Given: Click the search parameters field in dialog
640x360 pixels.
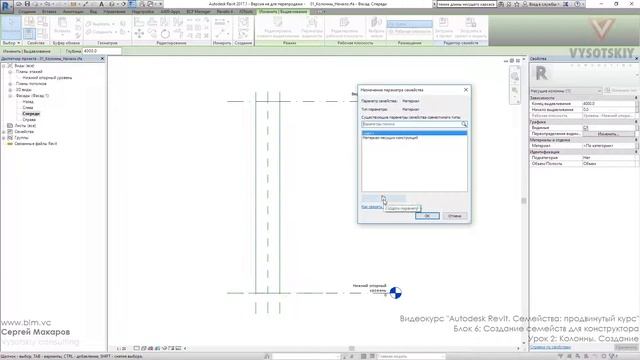Looking at the screenshot, I should (411, 124).
